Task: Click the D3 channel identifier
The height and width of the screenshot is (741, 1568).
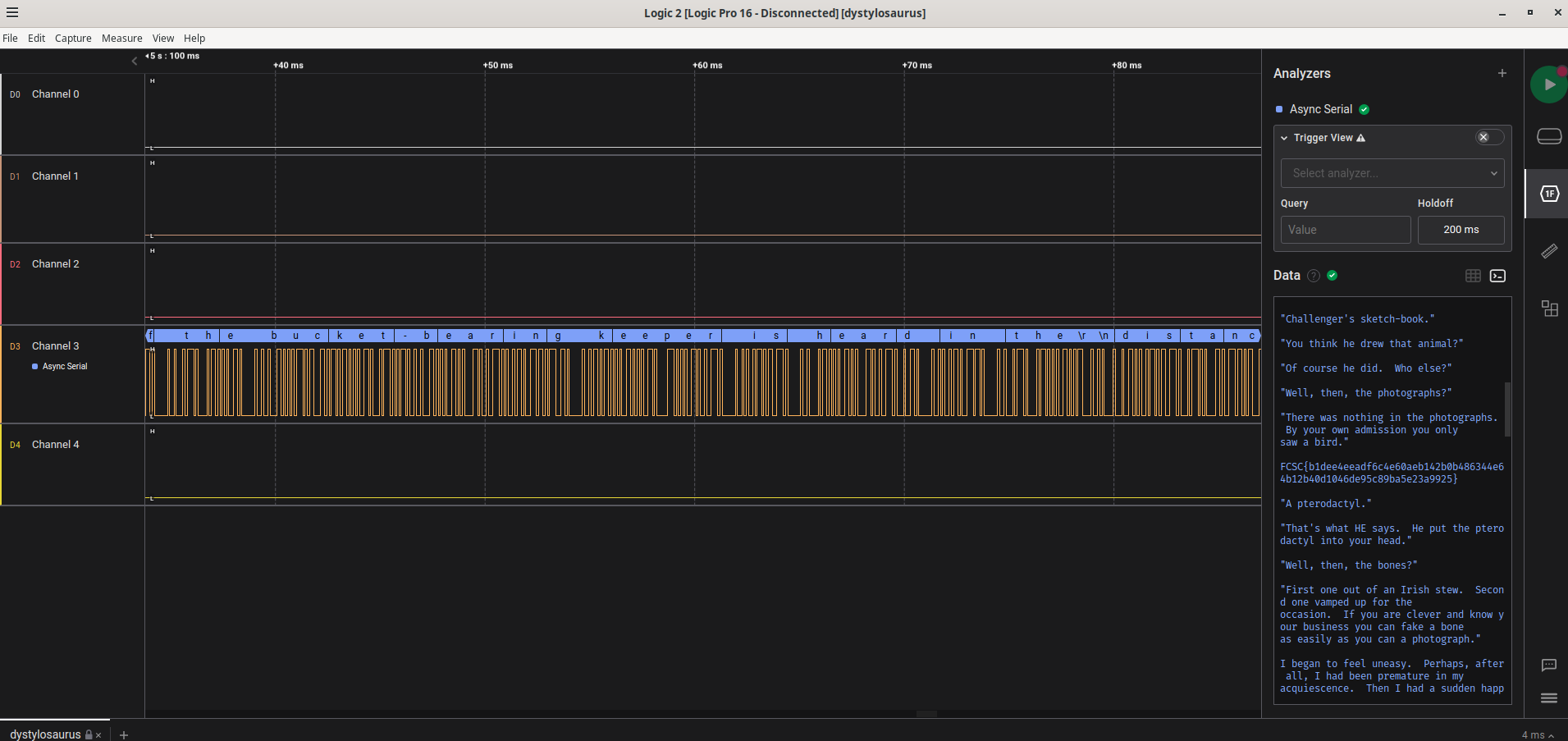Action: point(15,347)
